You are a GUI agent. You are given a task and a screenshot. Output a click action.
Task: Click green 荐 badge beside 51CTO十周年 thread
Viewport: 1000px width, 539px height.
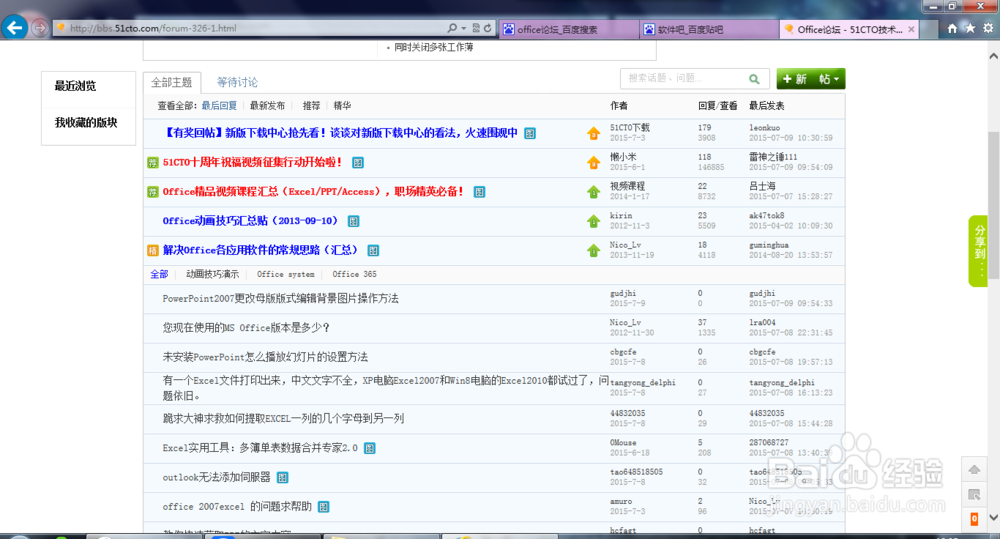tap(152, 163)
